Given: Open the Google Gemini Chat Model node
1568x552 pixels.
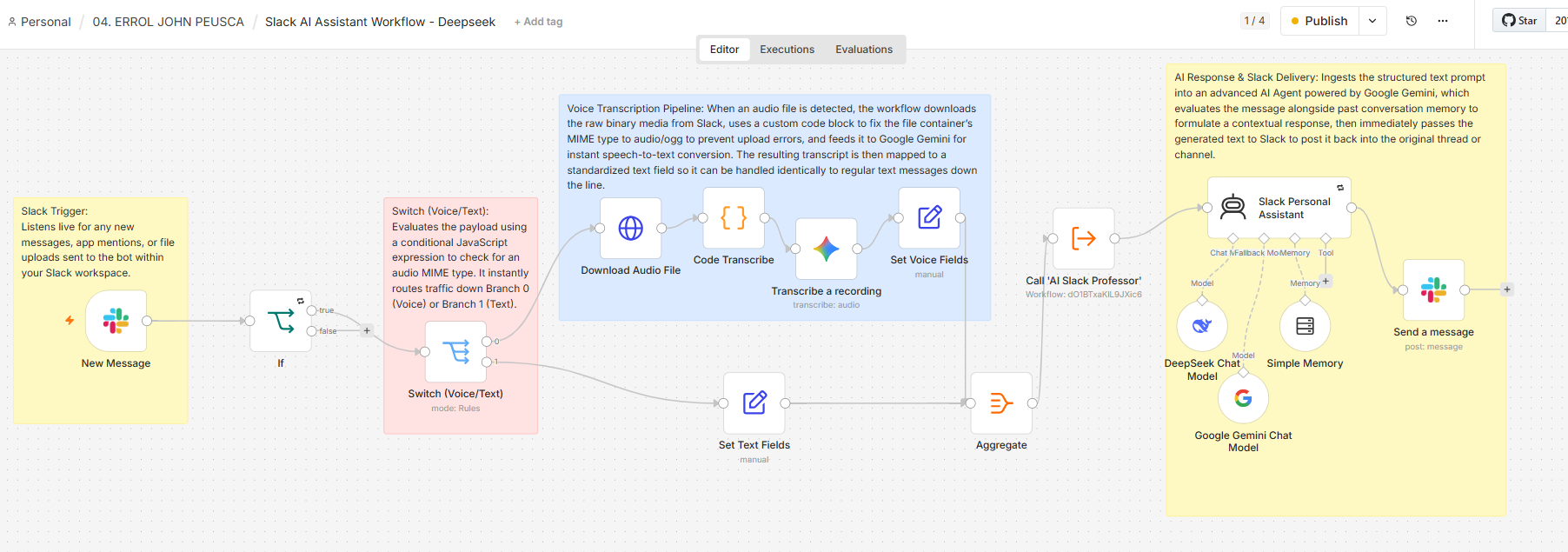Looking at the screenshot, I should click(1243, 398).
